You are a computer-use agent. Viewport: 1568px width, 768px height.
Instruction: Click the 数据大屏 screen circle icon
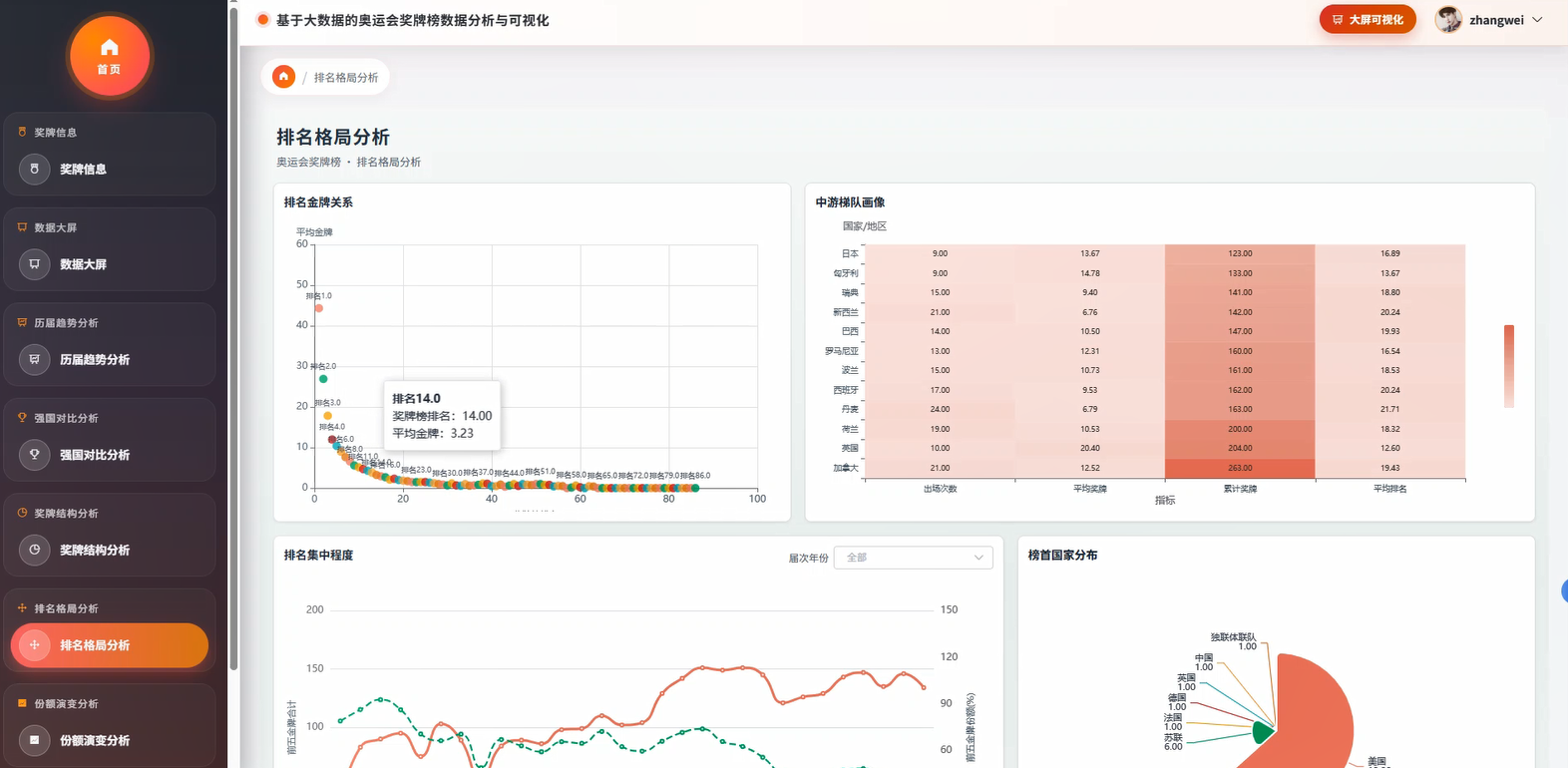34,264
